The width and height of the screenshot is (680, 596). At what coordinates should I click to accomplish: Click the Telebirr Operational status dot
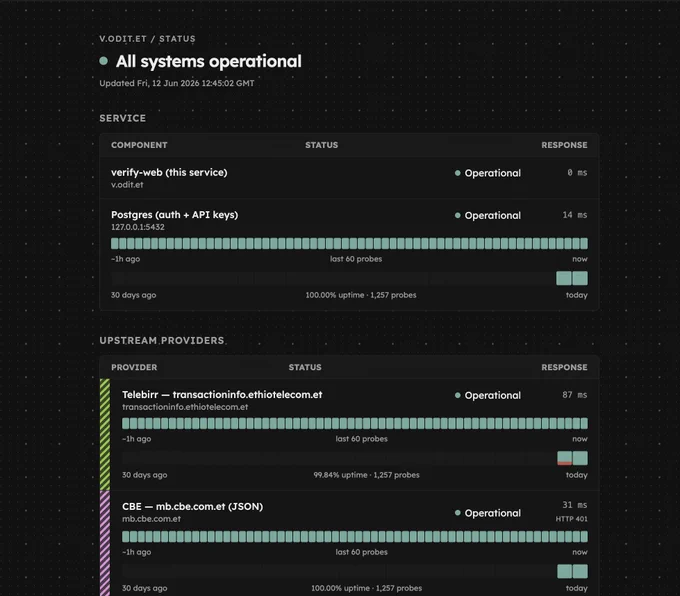coord(458,395)
